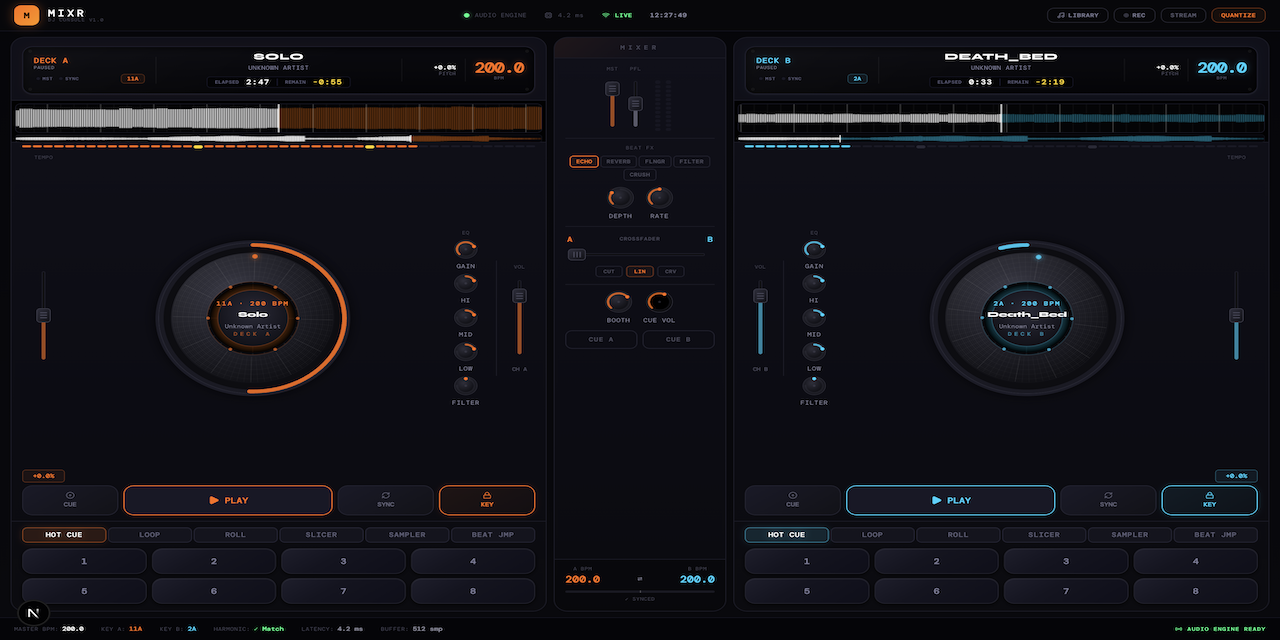This screenshot has width=1280, height=640.
Task: Click the Deck A FILTER knob
Action: click(465, 385)
